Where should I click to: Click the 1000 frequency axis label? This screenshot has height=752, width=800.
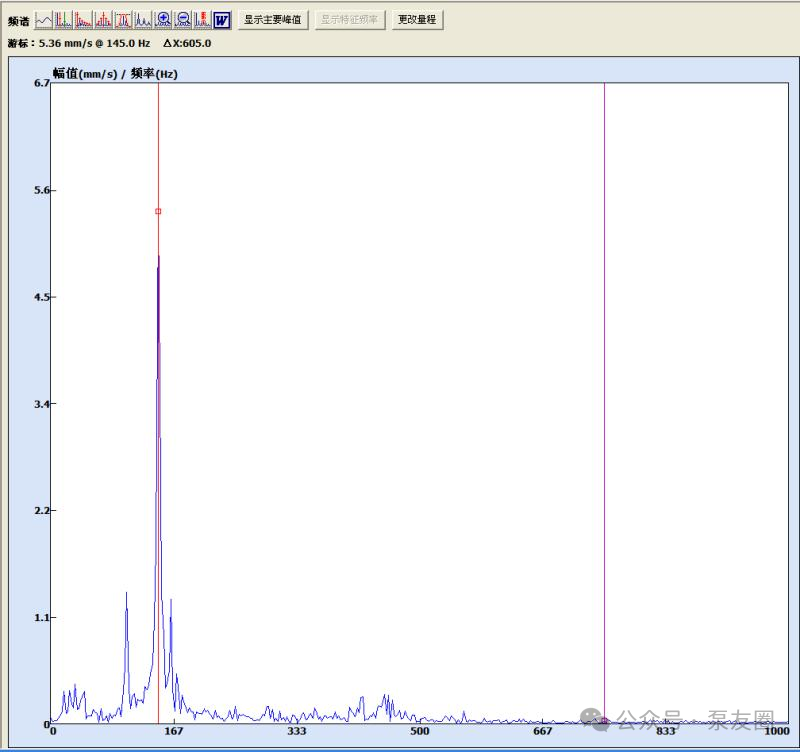[x=777, y=731]
